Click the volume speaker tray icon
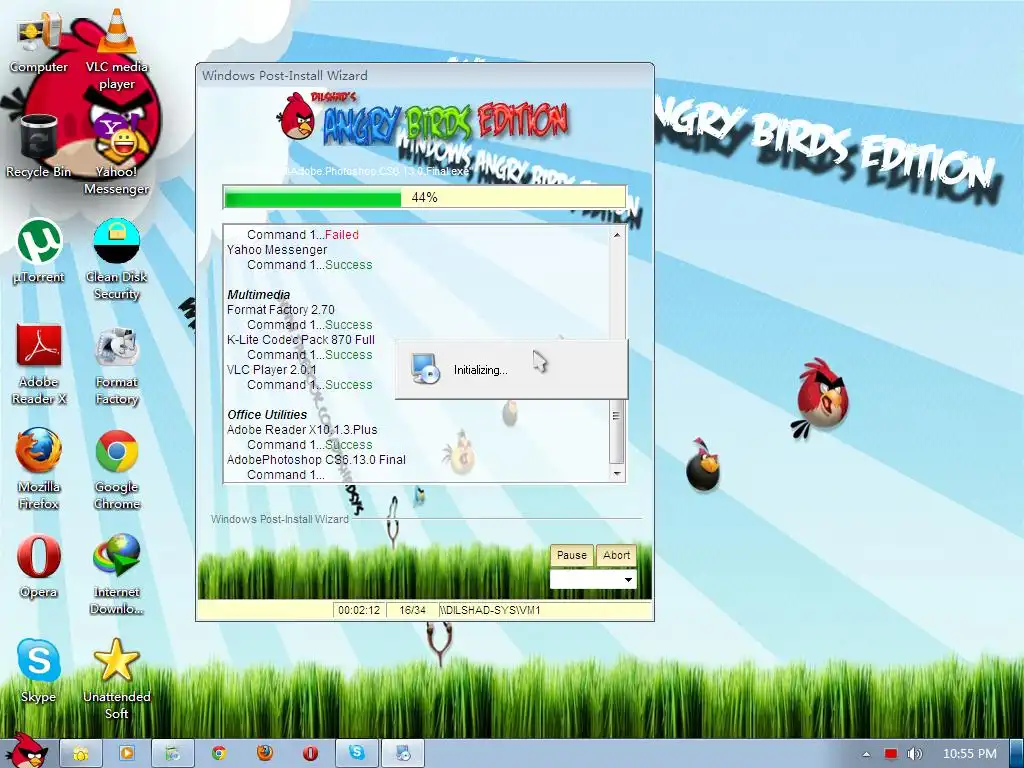Screen dimensions: 1024x768 coord(914,754)
